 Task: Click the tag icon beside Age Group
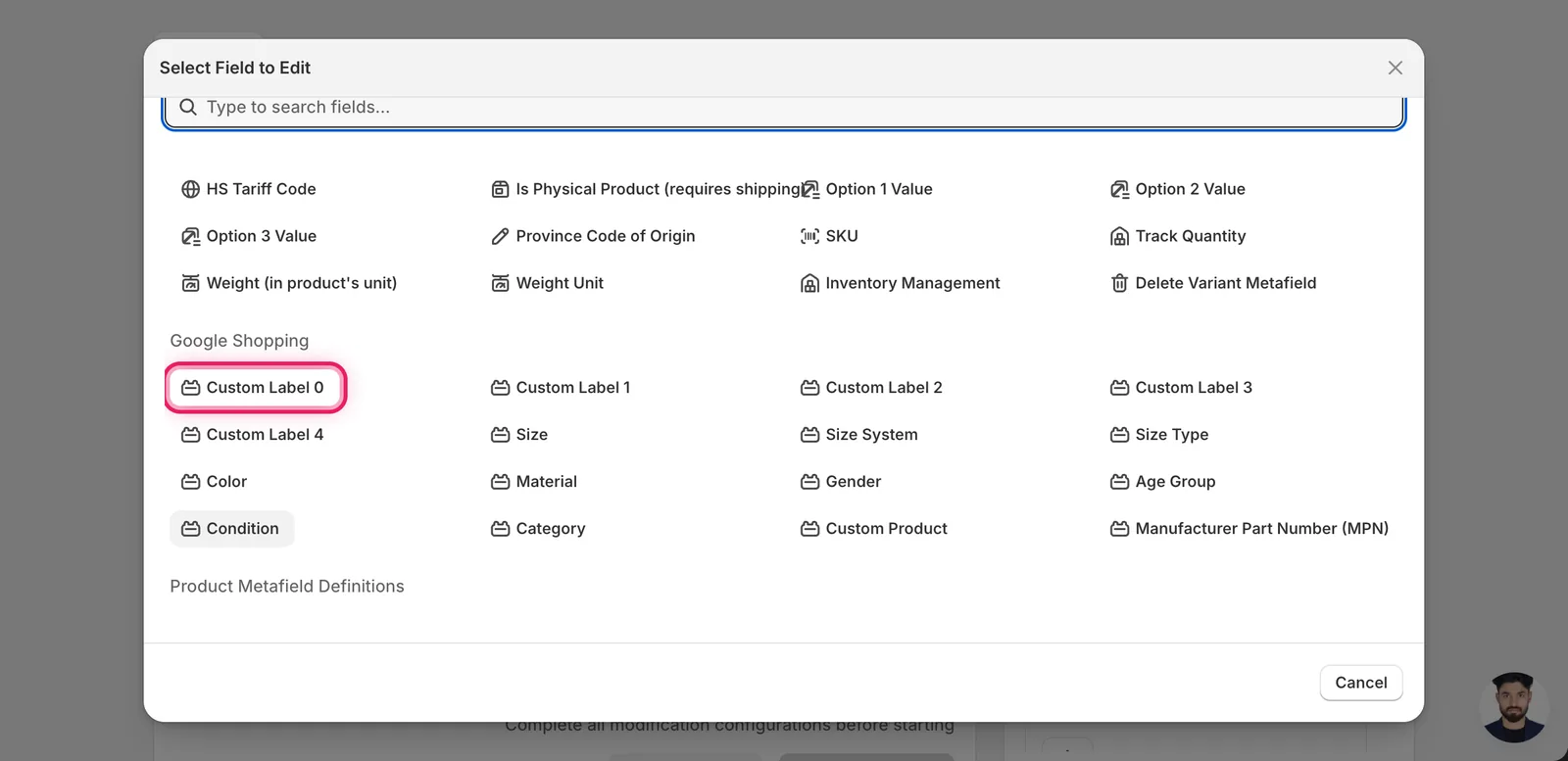[1119, 482]
